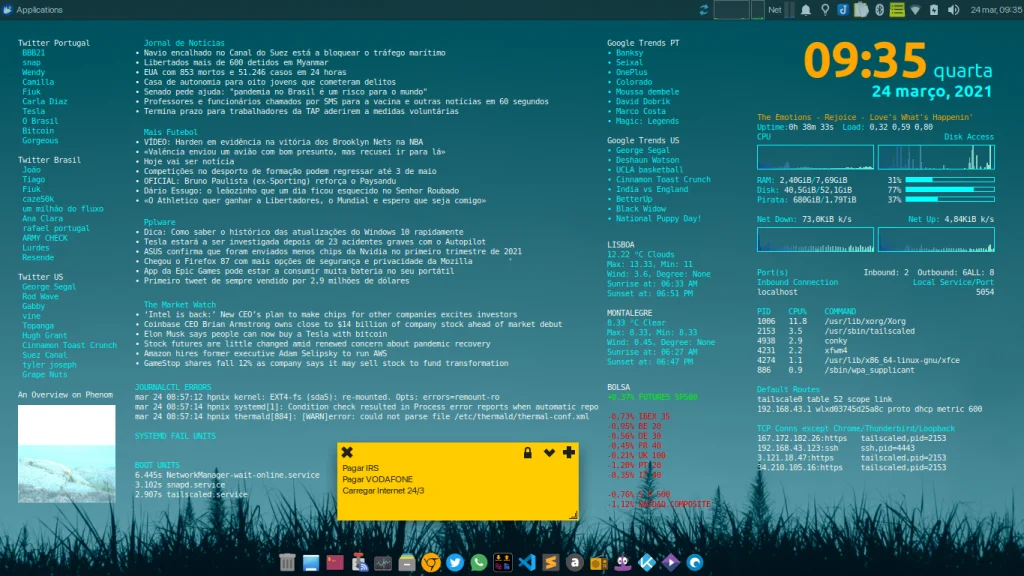The height and width of the screenshot is (576, 1024).
Task: Click the 'Suez Canal' Twitter US trend
Action: 44,355
